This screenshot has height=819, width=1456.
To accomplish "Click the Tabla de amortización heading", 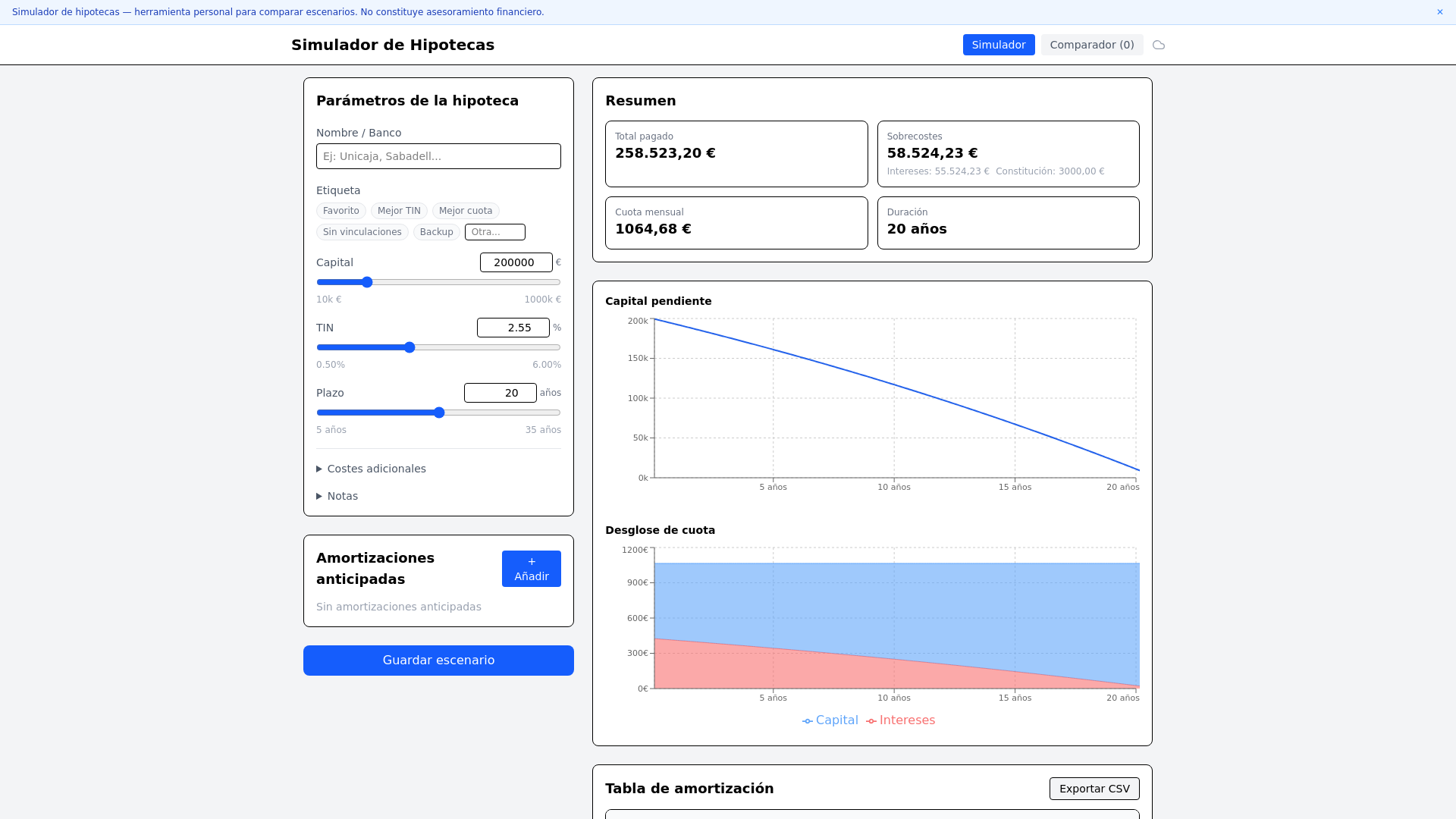I will (x=689, y=789).
